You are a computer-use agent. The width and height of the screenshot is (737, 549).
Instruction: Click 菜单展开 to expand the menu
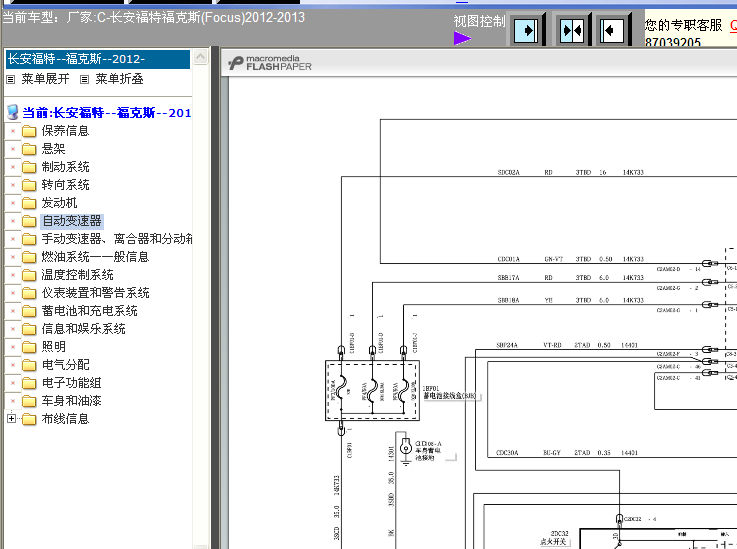[x=46, y=79]
